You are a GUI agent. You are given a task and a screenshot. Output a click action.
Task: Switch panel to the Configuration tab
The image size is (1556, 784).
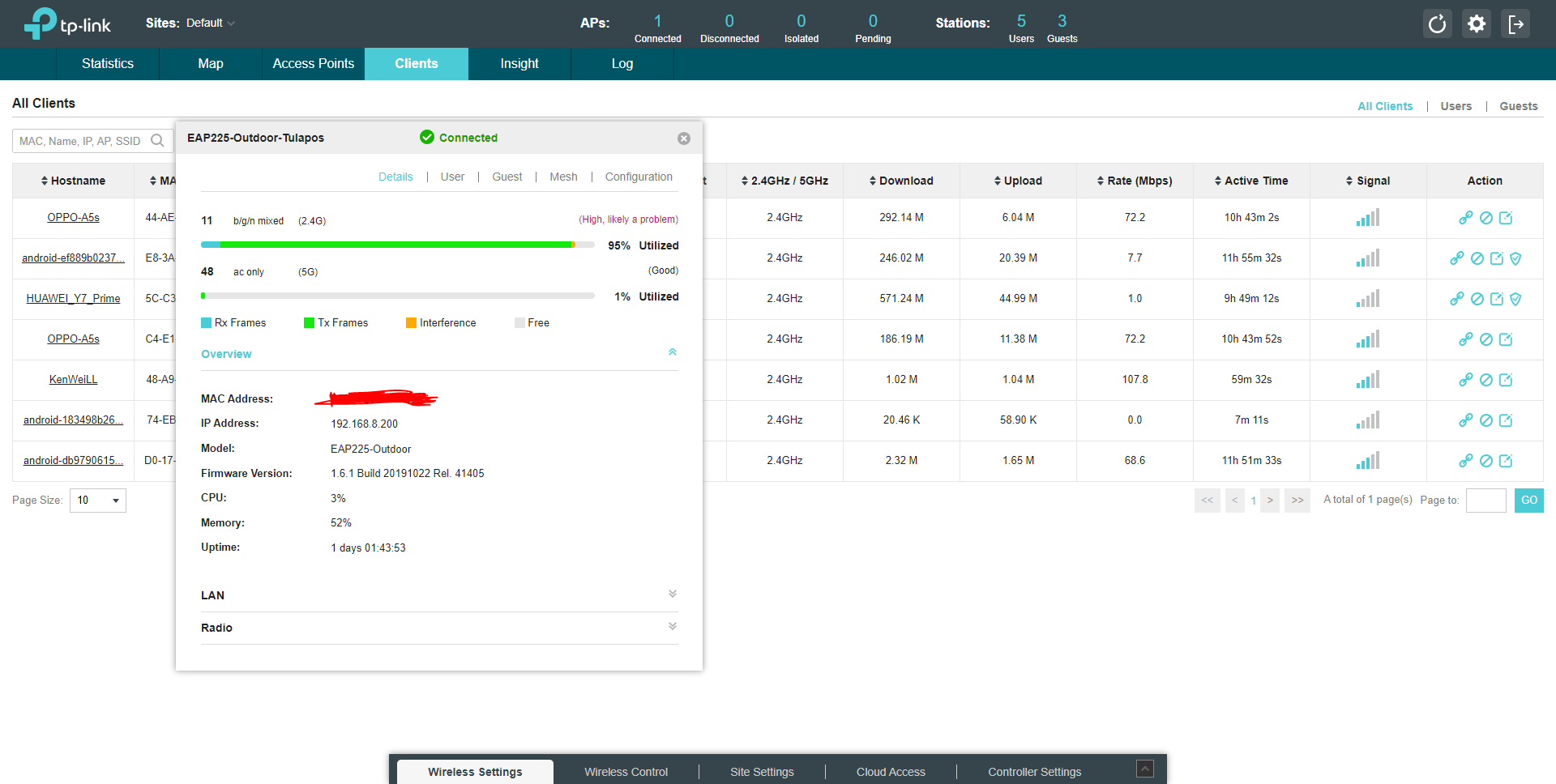639,177
